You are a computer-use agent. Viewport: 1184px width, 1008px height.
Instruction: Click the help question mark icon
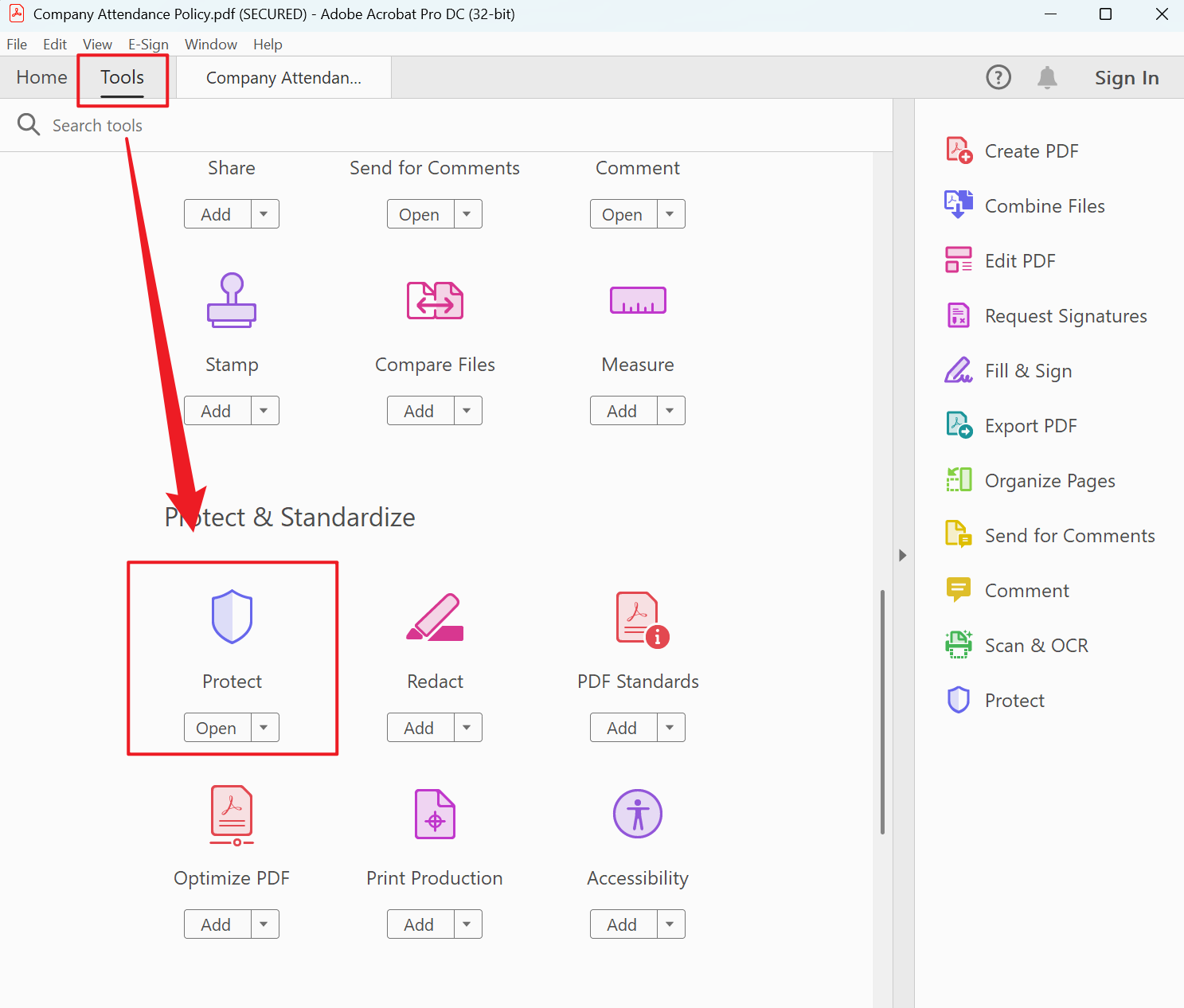pos(998,77)
